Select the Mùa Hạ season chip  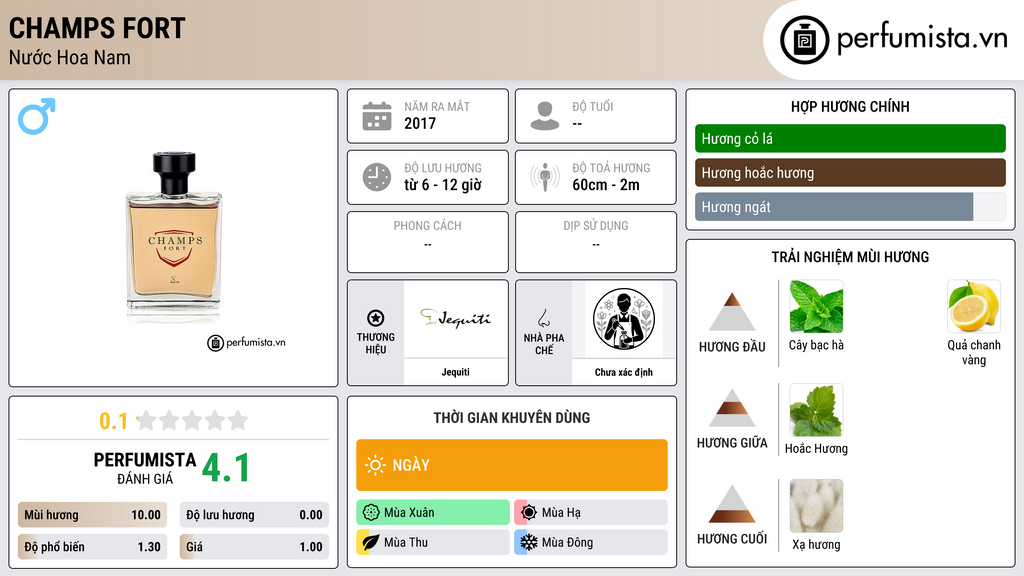(x=591, y=513)
